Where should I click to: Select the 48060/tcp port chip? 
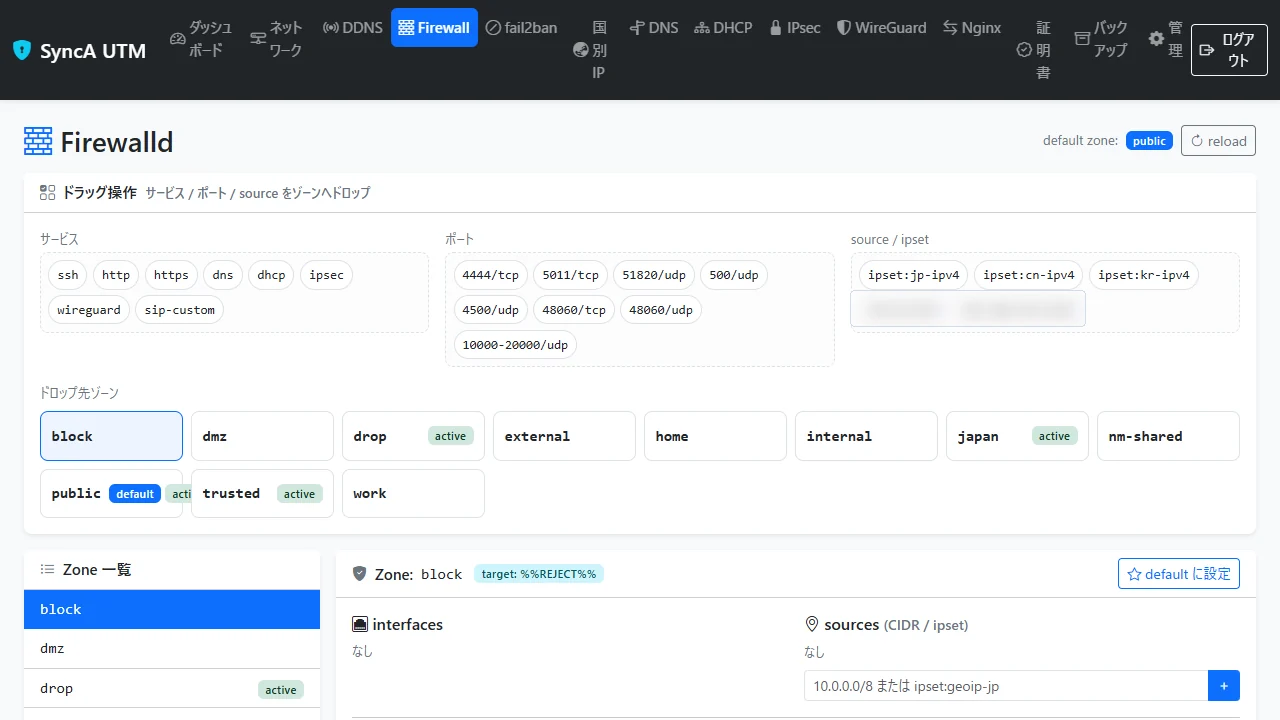(x=574, y=310)
